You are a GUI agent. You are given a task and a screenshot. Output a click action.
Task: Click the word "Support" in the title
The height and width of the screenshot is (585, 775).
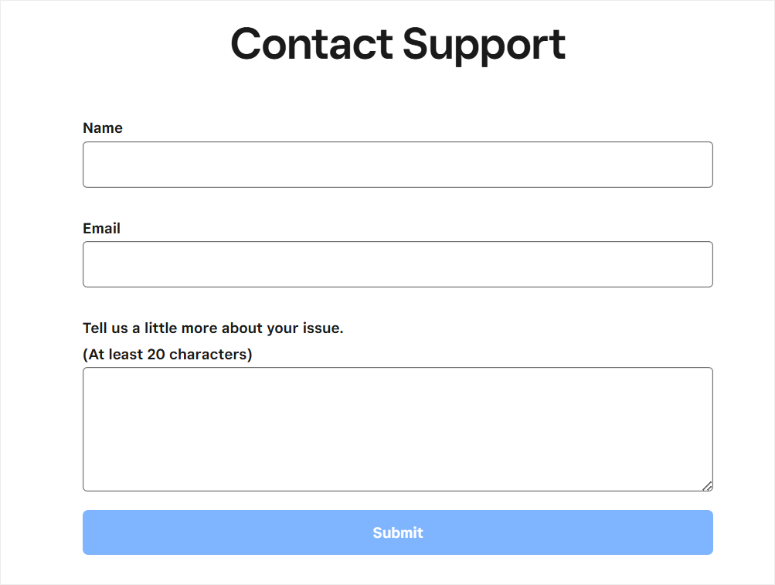click(484, 44)
